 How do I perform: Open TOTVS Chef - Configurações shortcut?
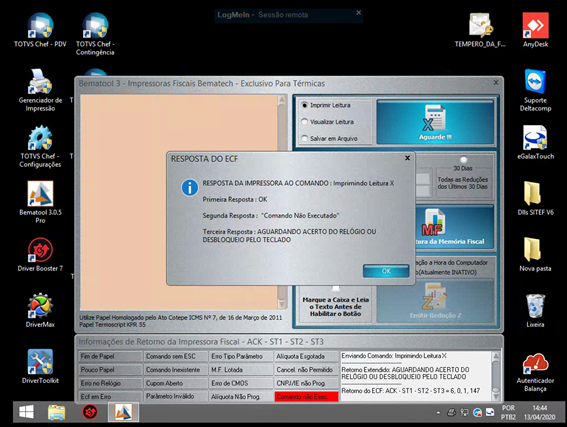click(x=40, y=146)
